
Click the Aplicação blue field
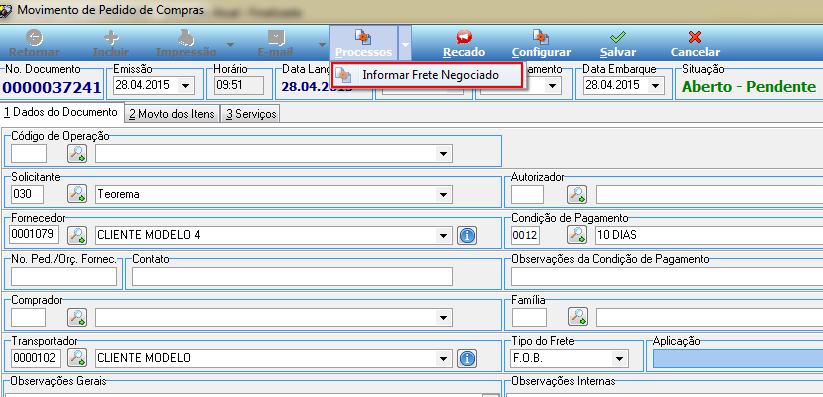[738, 358]
